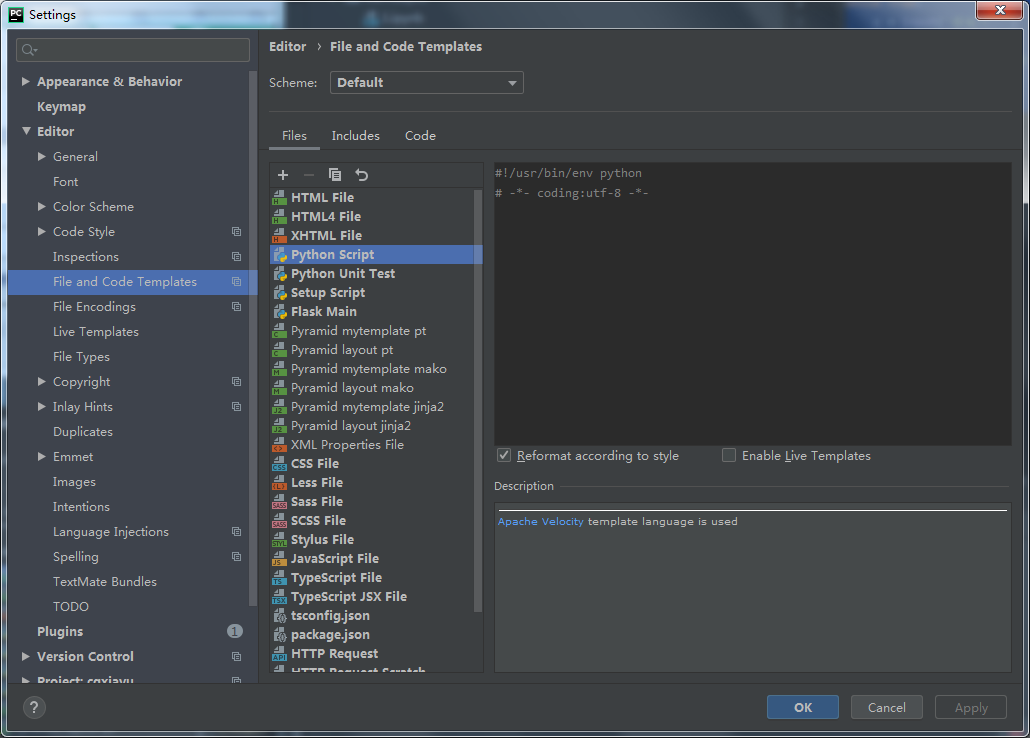Open the File Encodings page

point(95,307)
